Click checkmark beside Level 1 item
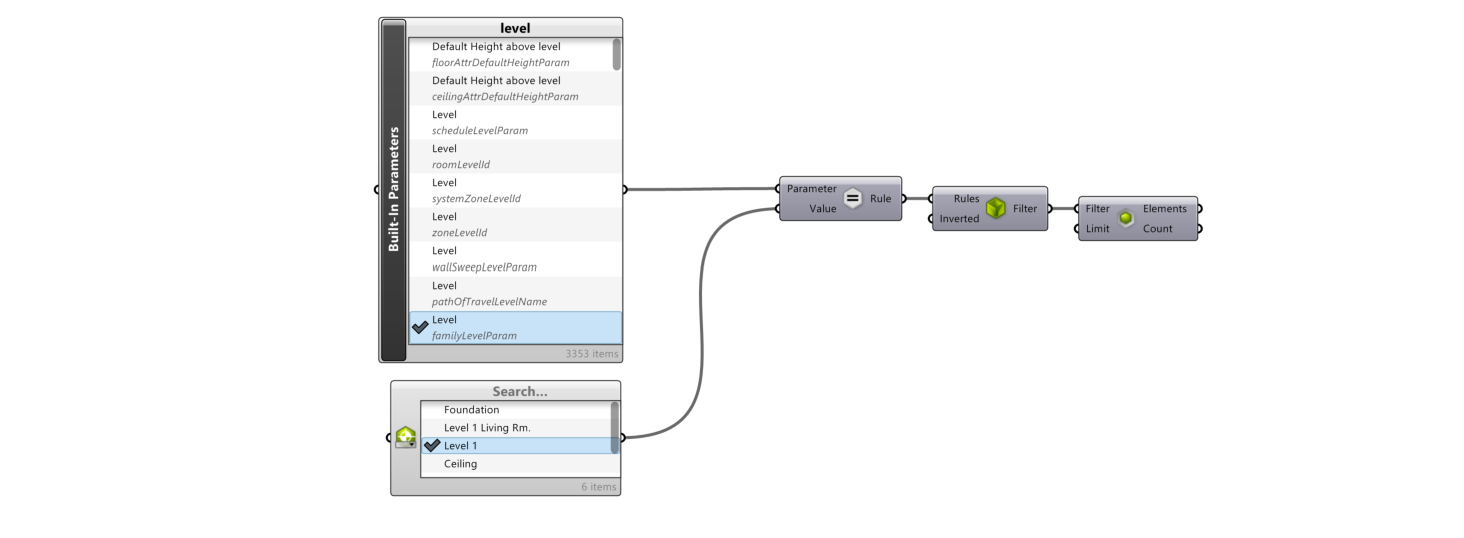This screenshot has width=1464, height=538. tap(432, 446)
